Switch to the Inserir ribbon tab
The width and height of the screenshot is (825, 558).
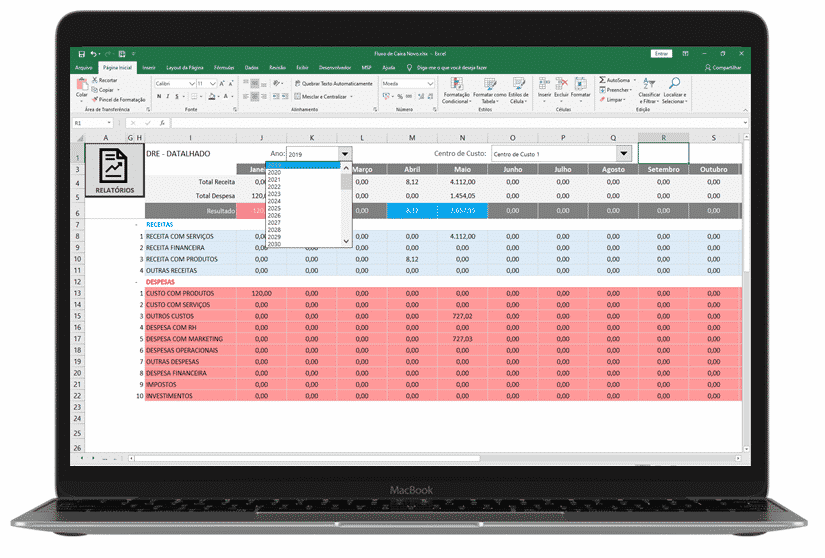[x=149, y=67]
